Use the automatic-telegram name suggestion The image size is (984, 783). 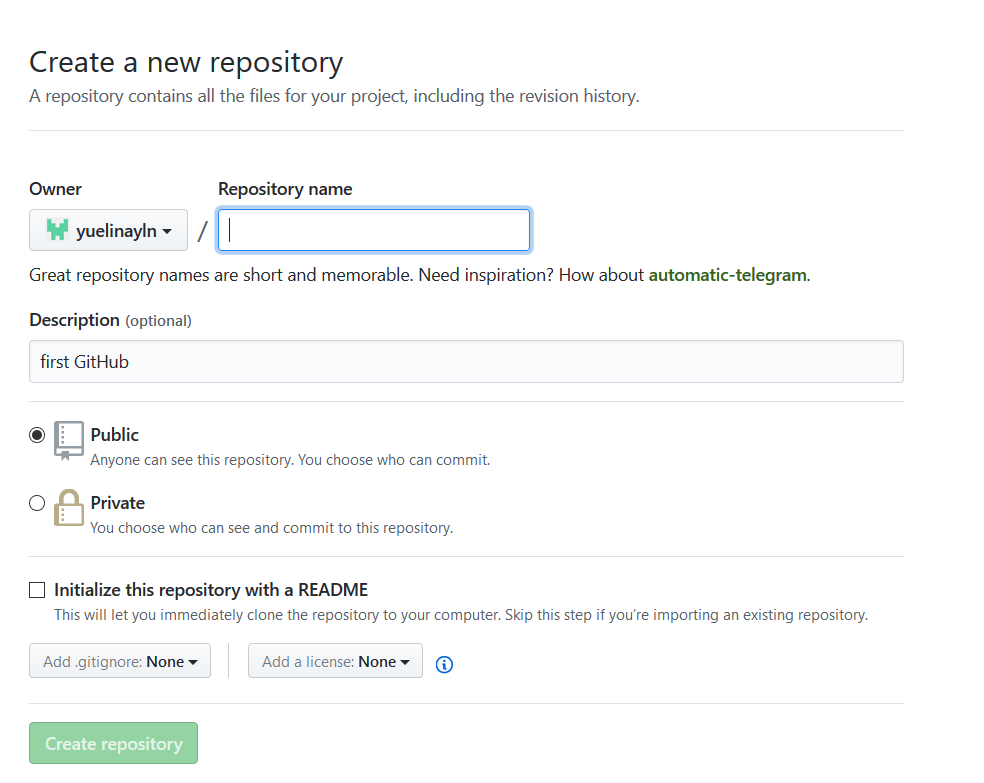click(x=727, y=275)
